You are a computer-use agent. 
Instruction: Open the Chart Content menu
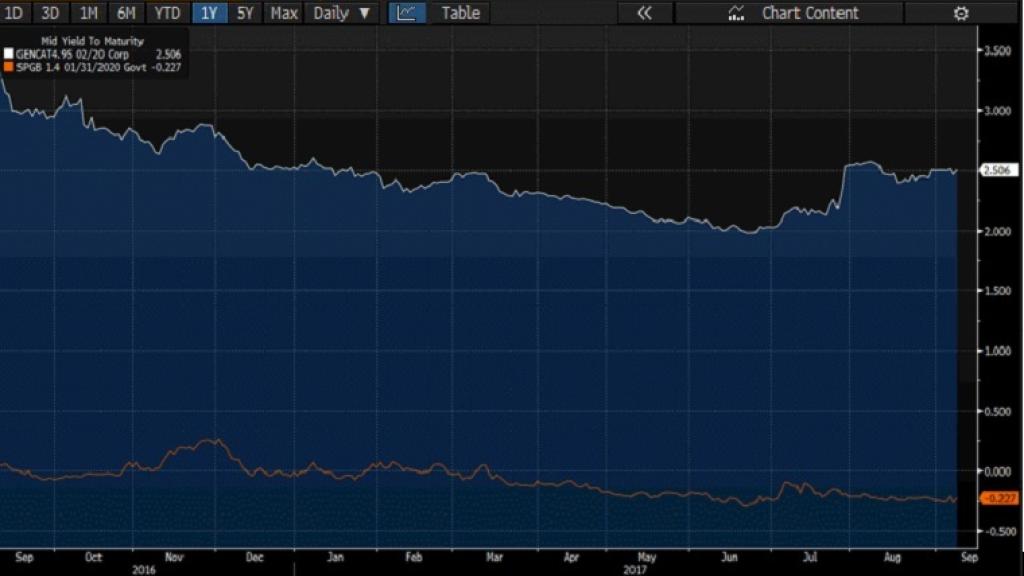click(810, 13)
